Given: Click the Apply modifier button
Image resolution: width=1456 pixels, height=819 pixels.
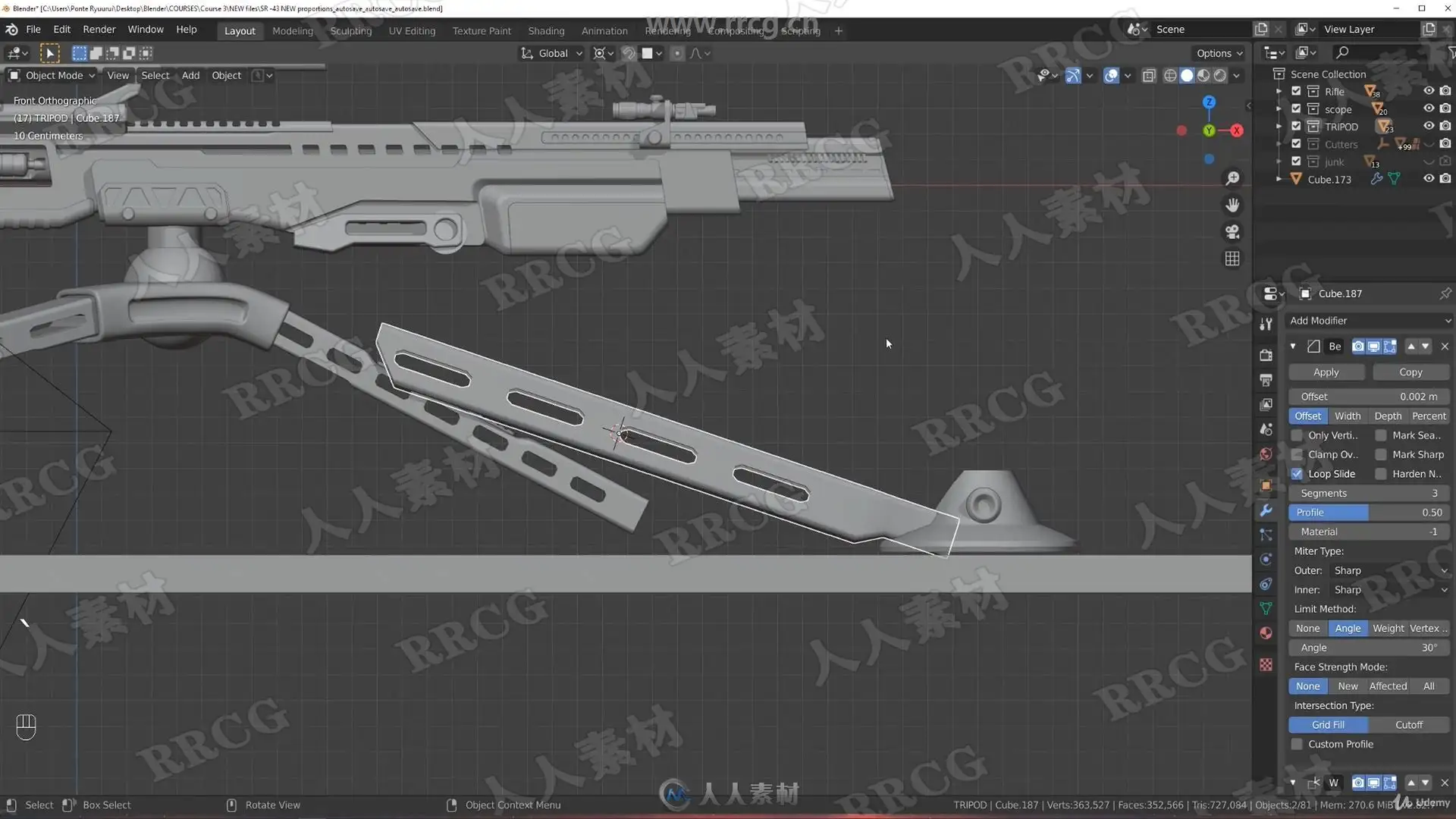Looking at the screenshot, I should pos(1326,372).
